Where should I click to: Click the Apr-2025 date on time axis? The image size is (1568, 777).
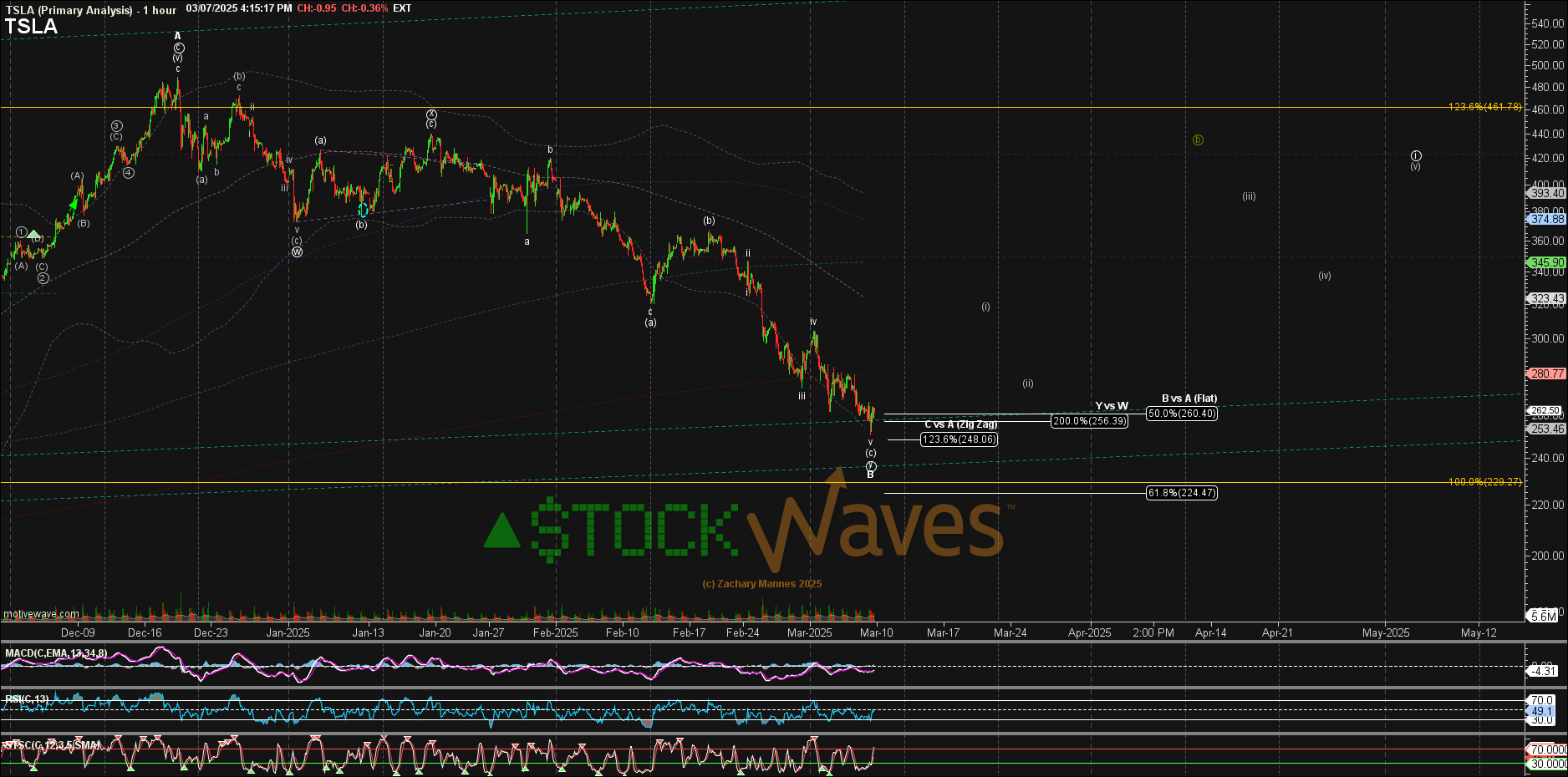click(x=1090, y=632)
